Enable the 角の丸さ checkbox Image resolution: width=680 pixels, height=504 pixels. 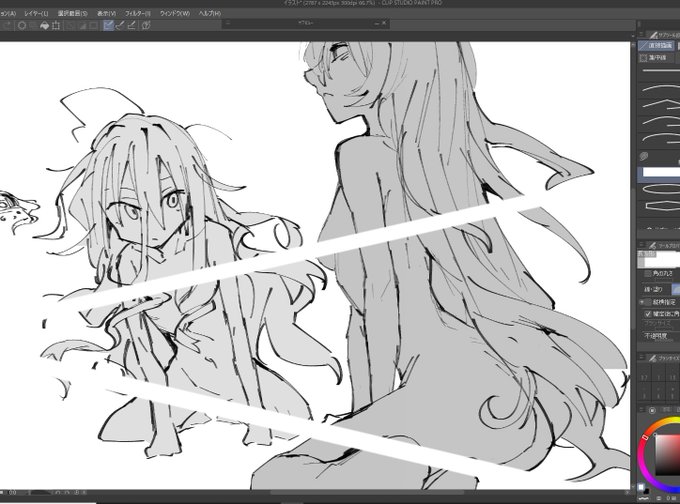[647, 274]
